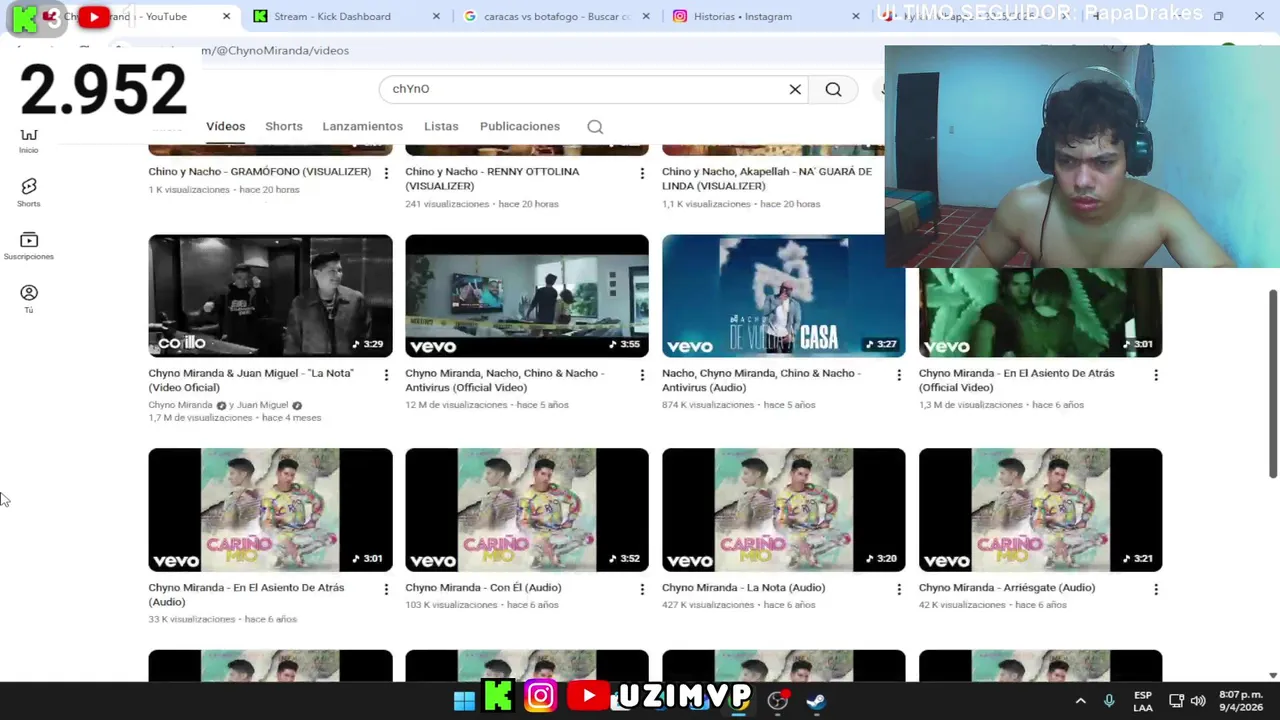Open Antivirus (Official Video) title link
Screen dimensions: 1280x720
(x=505, y=380)
